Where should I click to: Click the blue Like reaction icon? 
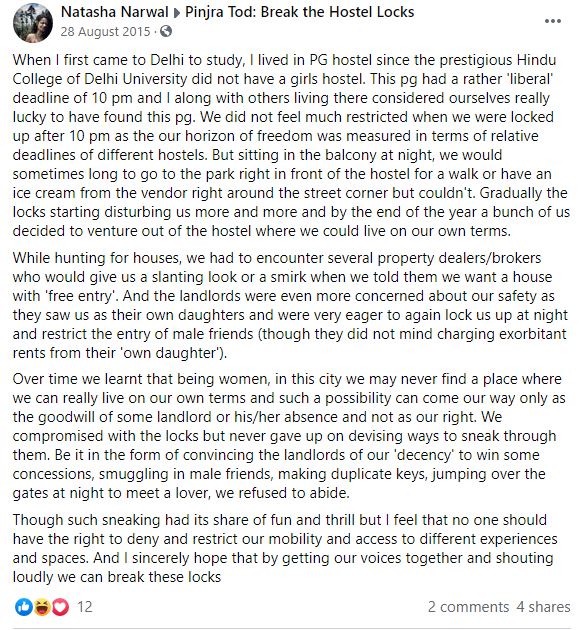pos(24,607)
